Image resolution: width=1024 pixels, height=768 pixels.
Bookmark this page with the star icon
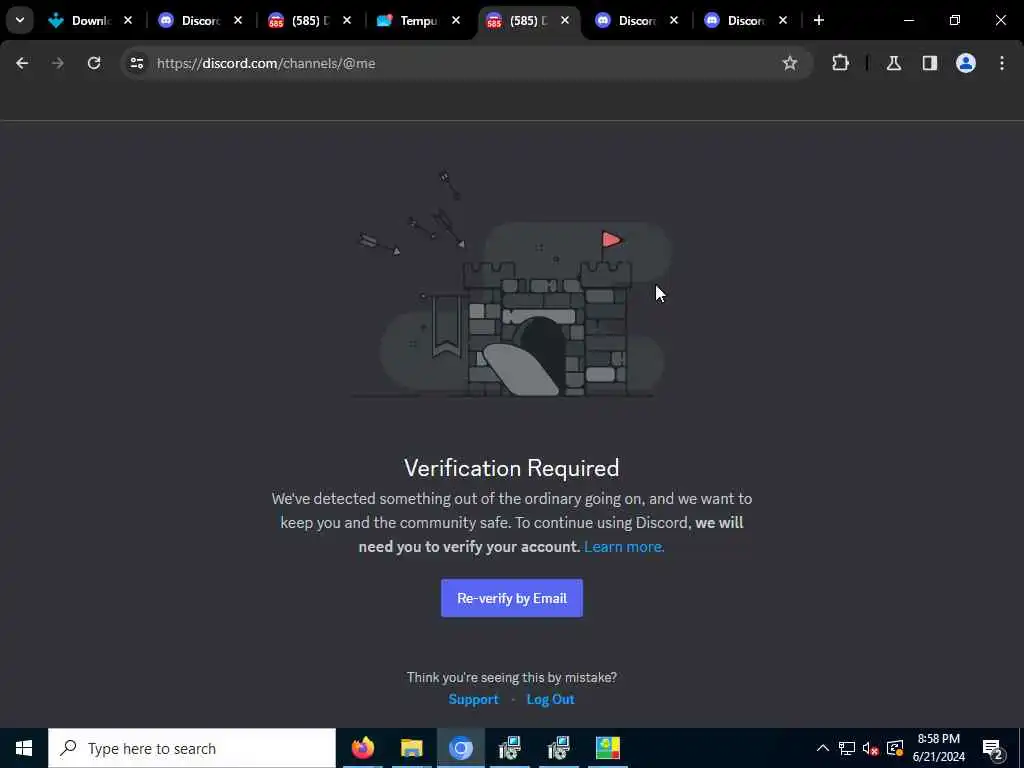(x=790, y=63)
